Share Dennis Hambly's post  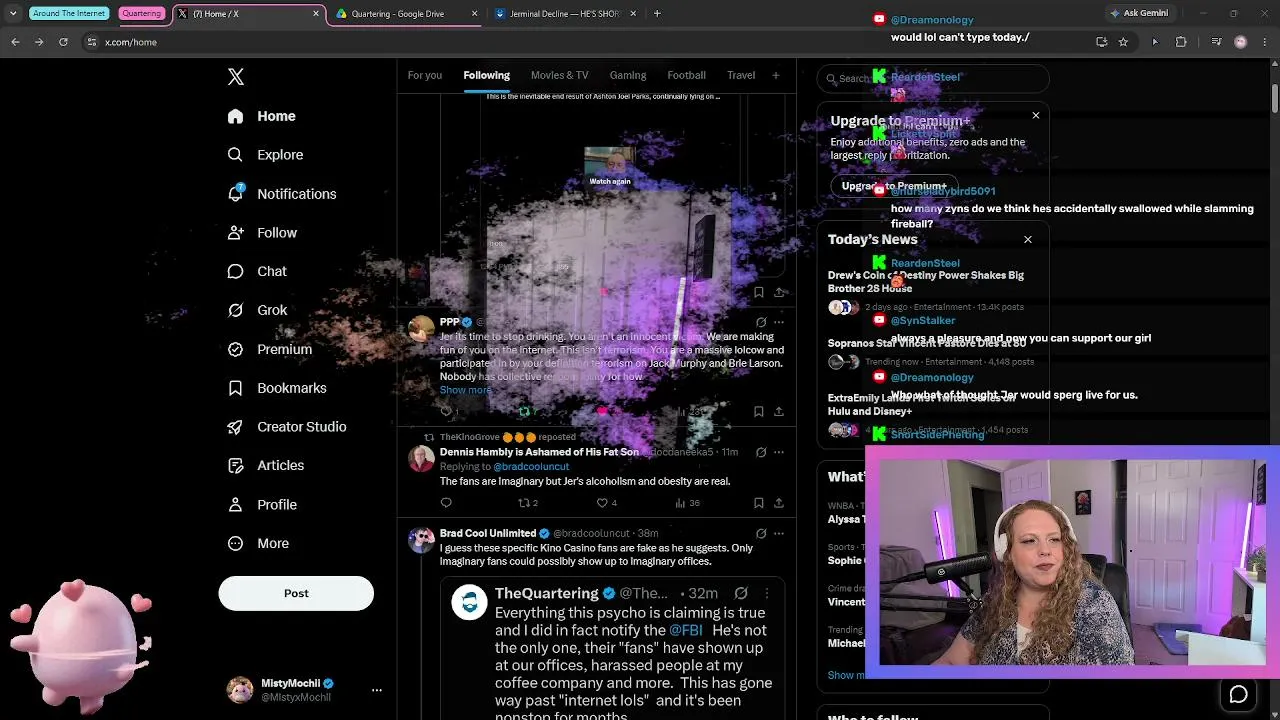pyautogui.click(x=778, y=503)
